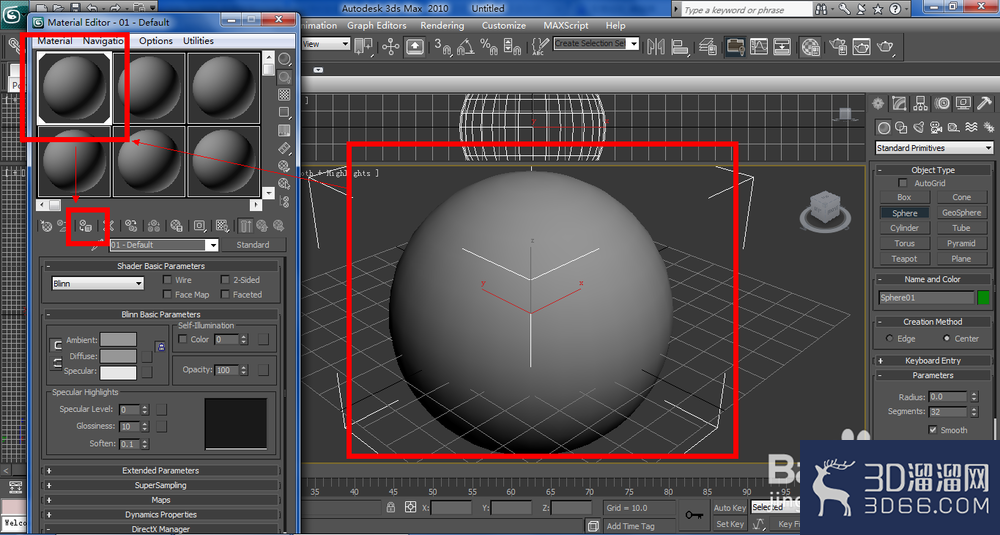
Task: Click Auto Key button
Action: click(730, 508)
